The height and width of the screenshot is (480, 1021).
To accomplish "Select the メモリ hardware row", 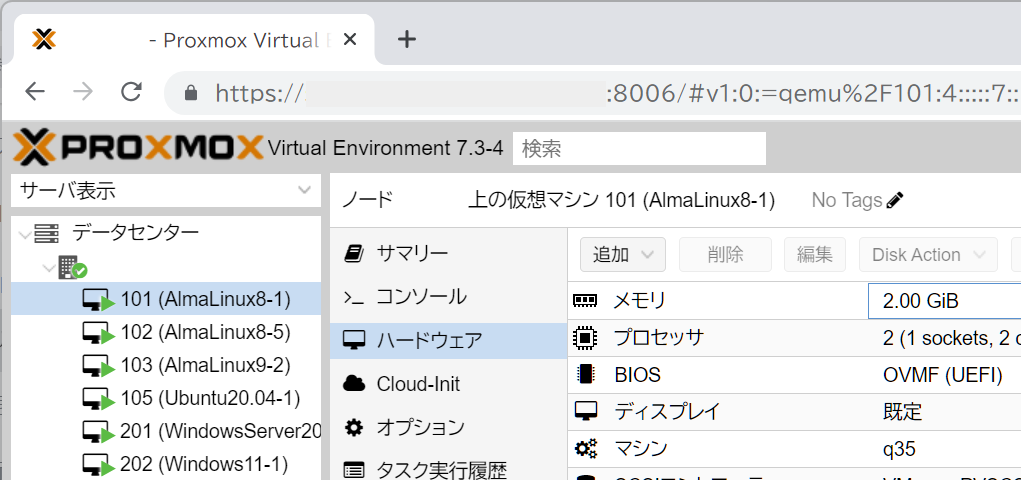I will 794,301.
